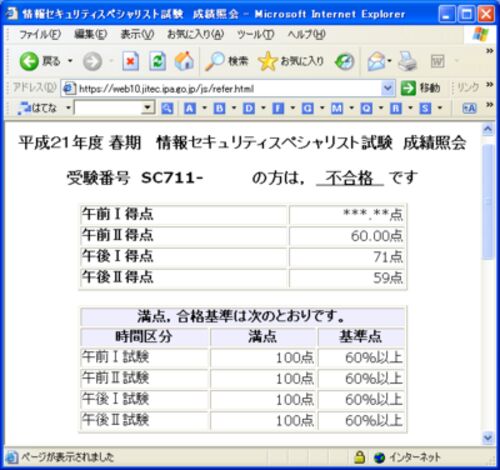The width and height of the screenshot is (500, 470).
Task: Open the dropdown arrow next to Hatena M
Action: click(x=351, y=108)
